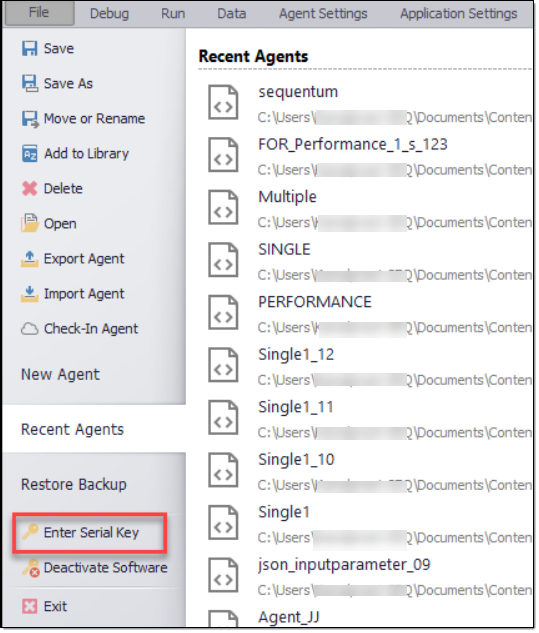This screenshot has width=539, height=633.
Task: Open the Application Settings tab
Action: (459, 14)
